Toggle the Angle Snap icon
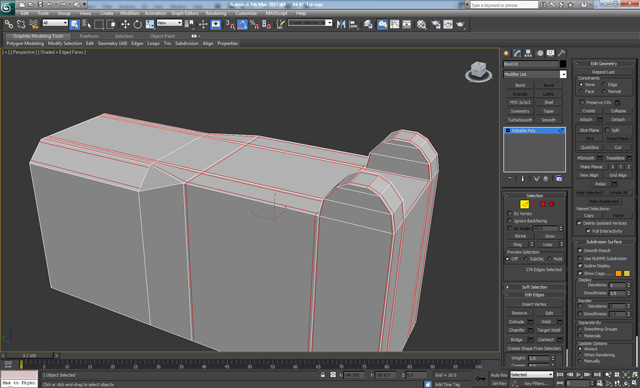The width and height of the screenshot is (640, 388). (x=242, y=24)
